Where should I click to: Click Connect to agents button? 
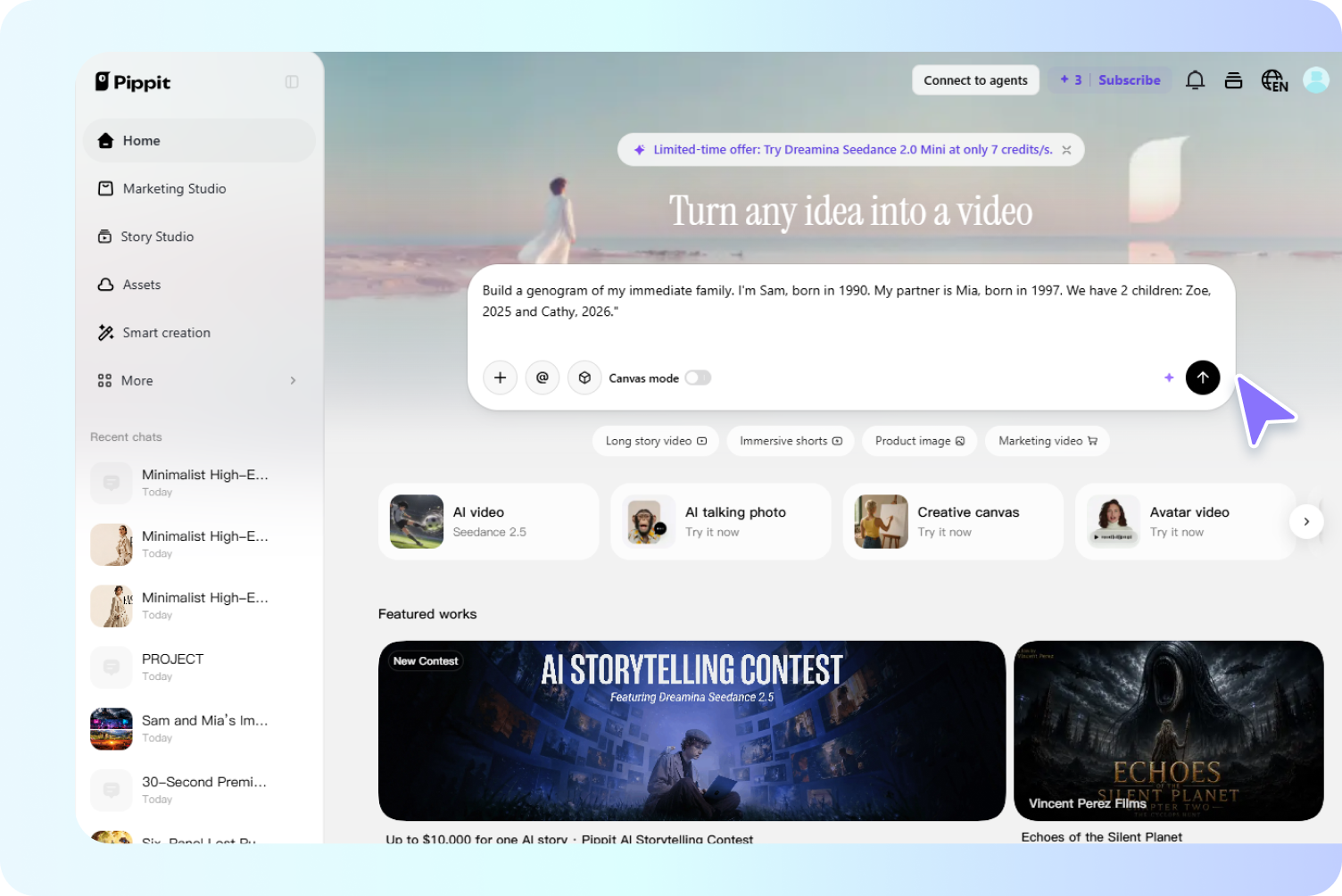pos(975,80)
